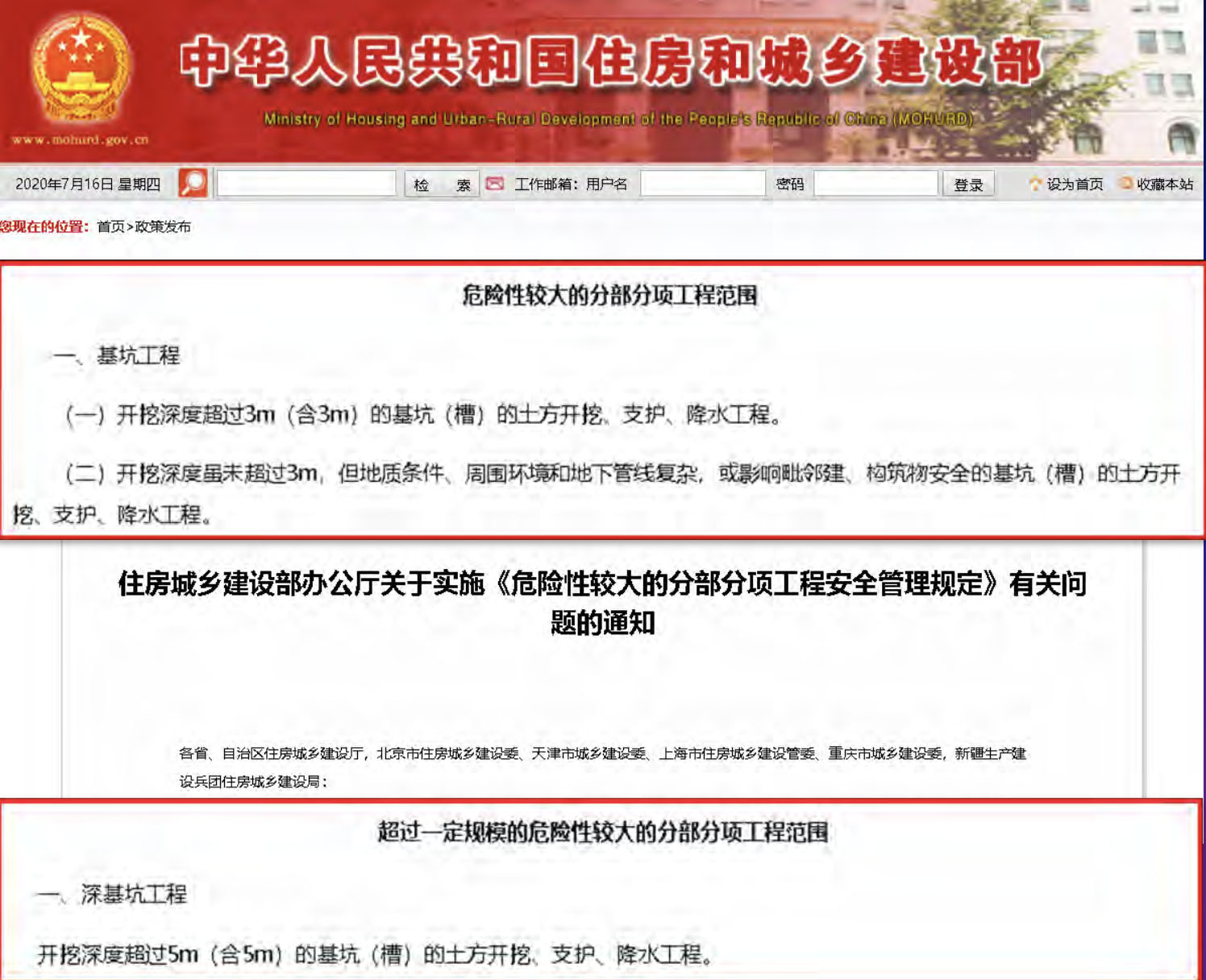
Task: Click the red mail envelope icon
Action: pyautogui.click(x=495, y=184)
